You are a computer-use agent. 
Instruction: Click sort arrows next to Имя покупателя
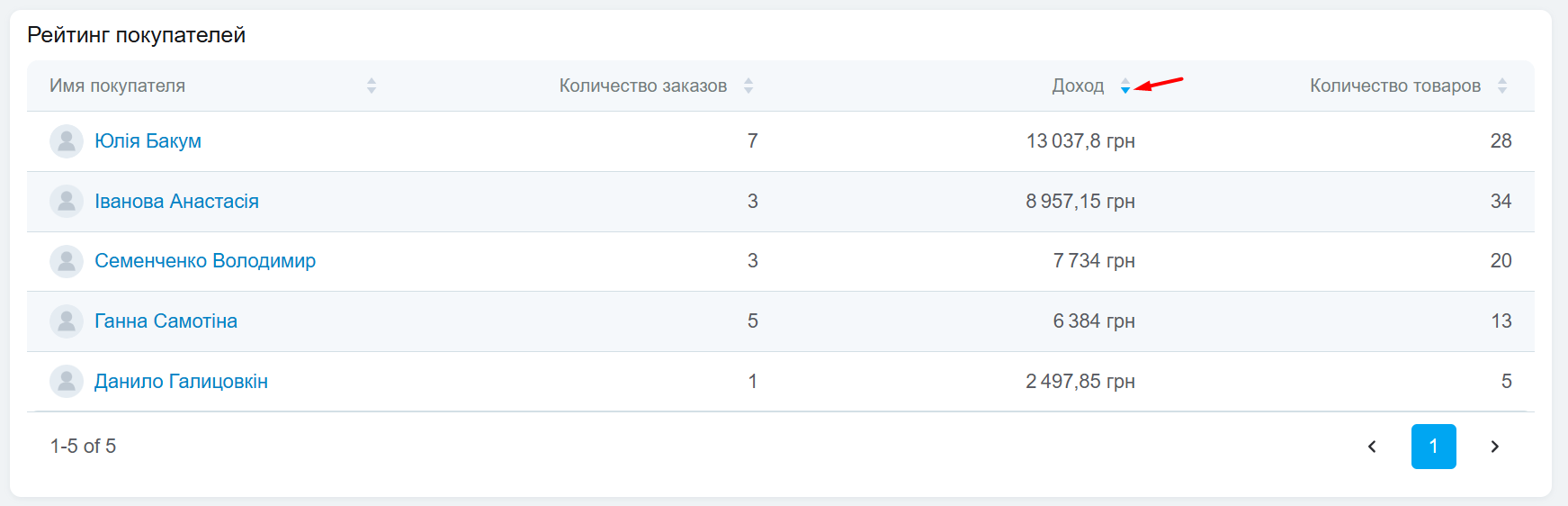[x=372, y=86]
